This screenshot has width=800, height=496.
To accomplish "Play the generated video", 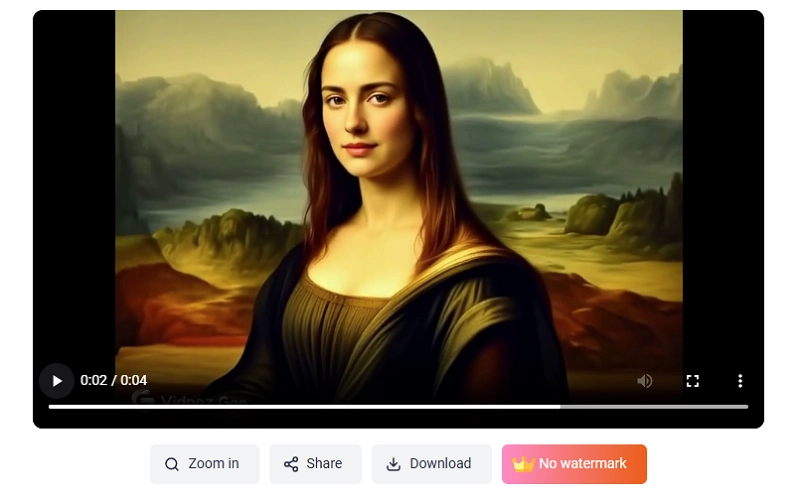I will tap(57, 381).
